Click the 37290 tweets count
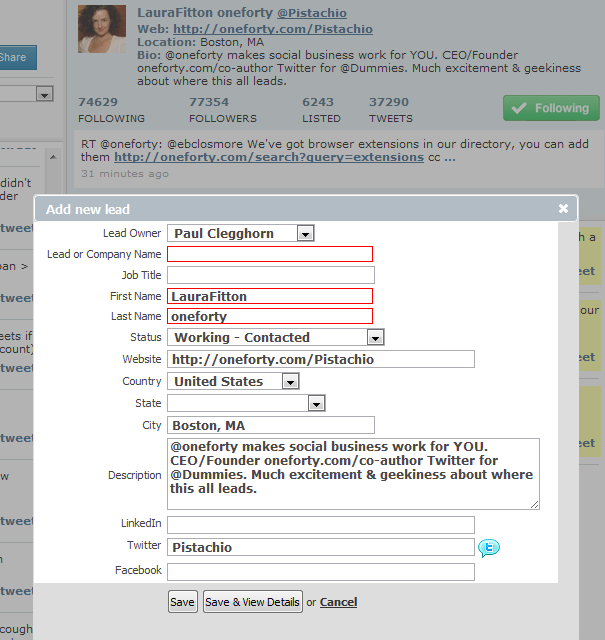The height and width of the screenshot is (640, 605). pyautogui.click(x=389, y=102)
